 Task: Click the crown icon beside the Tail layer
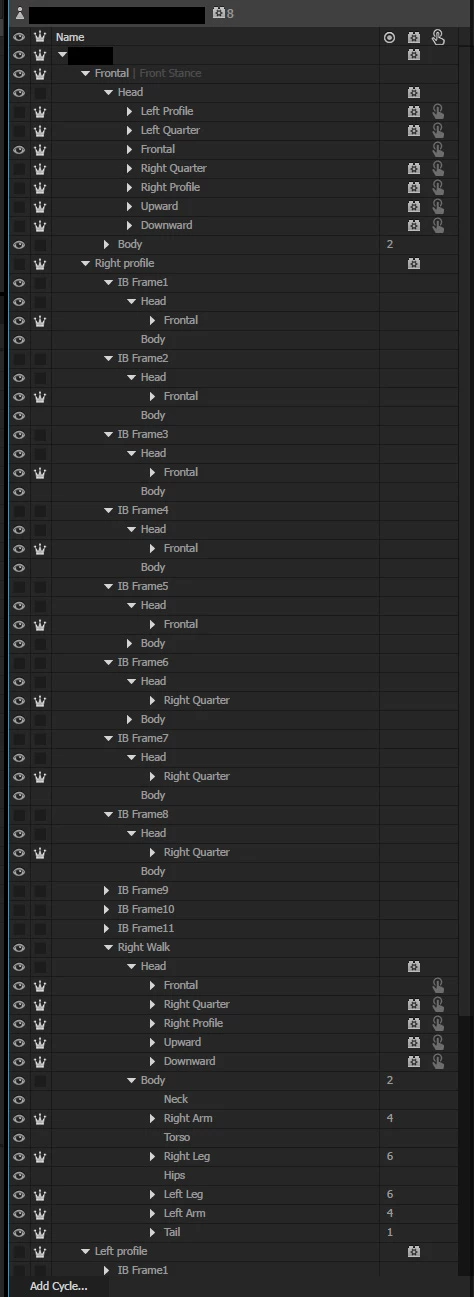click(40, 1232)
